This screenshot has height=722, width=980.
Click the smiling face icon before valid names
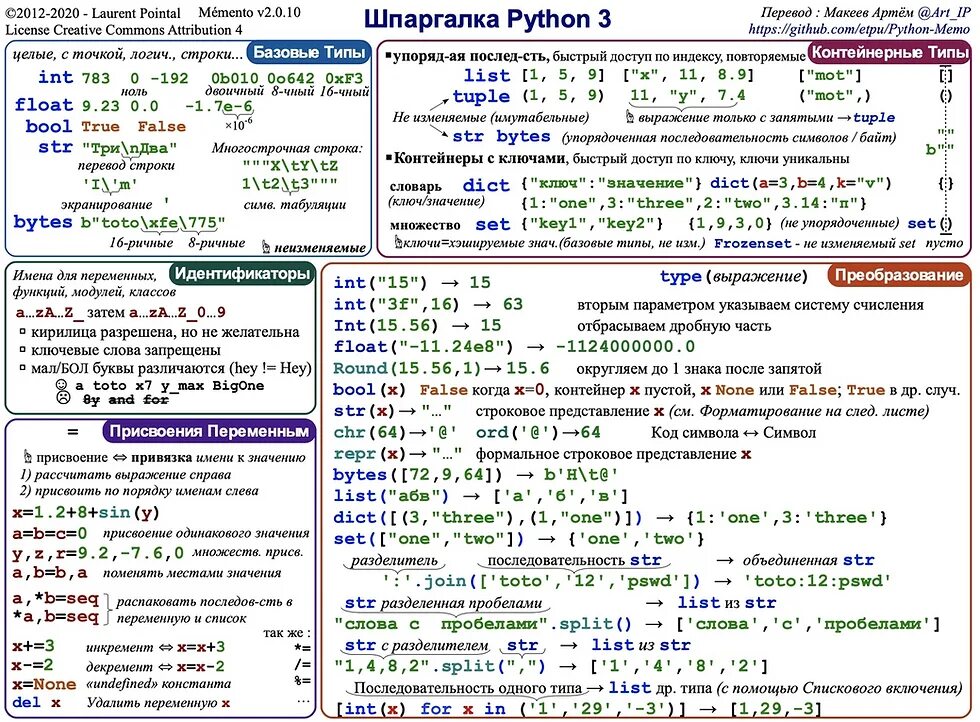[x=61, y=385]
